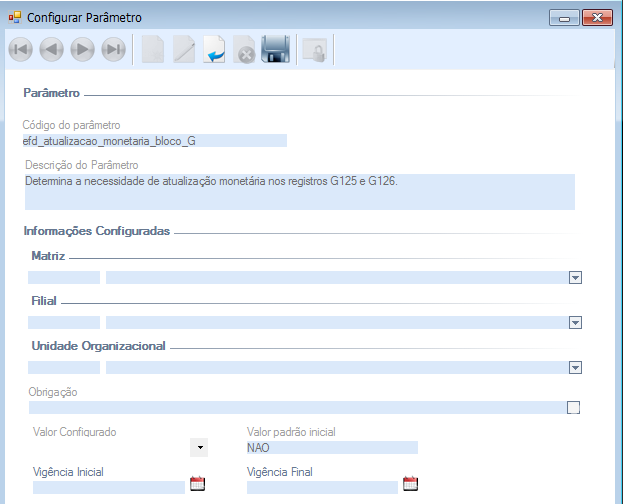Click the Vigência Inicial date field
Image resolution: width=623 pixels, height=504 pixels.
109,487
